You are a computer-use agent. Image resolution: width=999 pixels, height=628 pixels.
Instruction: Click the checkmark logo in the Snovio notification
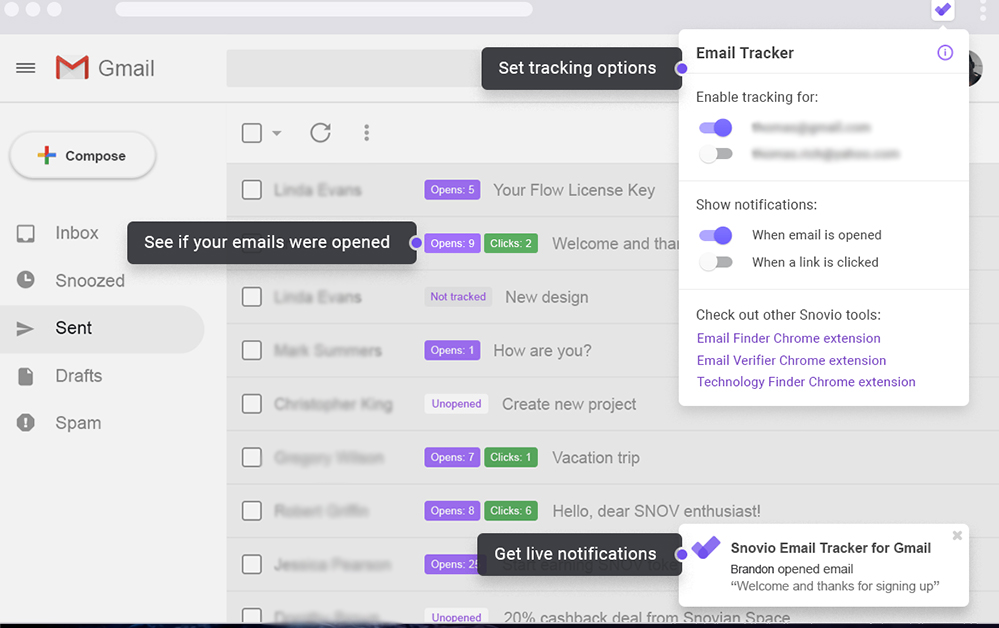pyautogui.click(x=706, y=548)
